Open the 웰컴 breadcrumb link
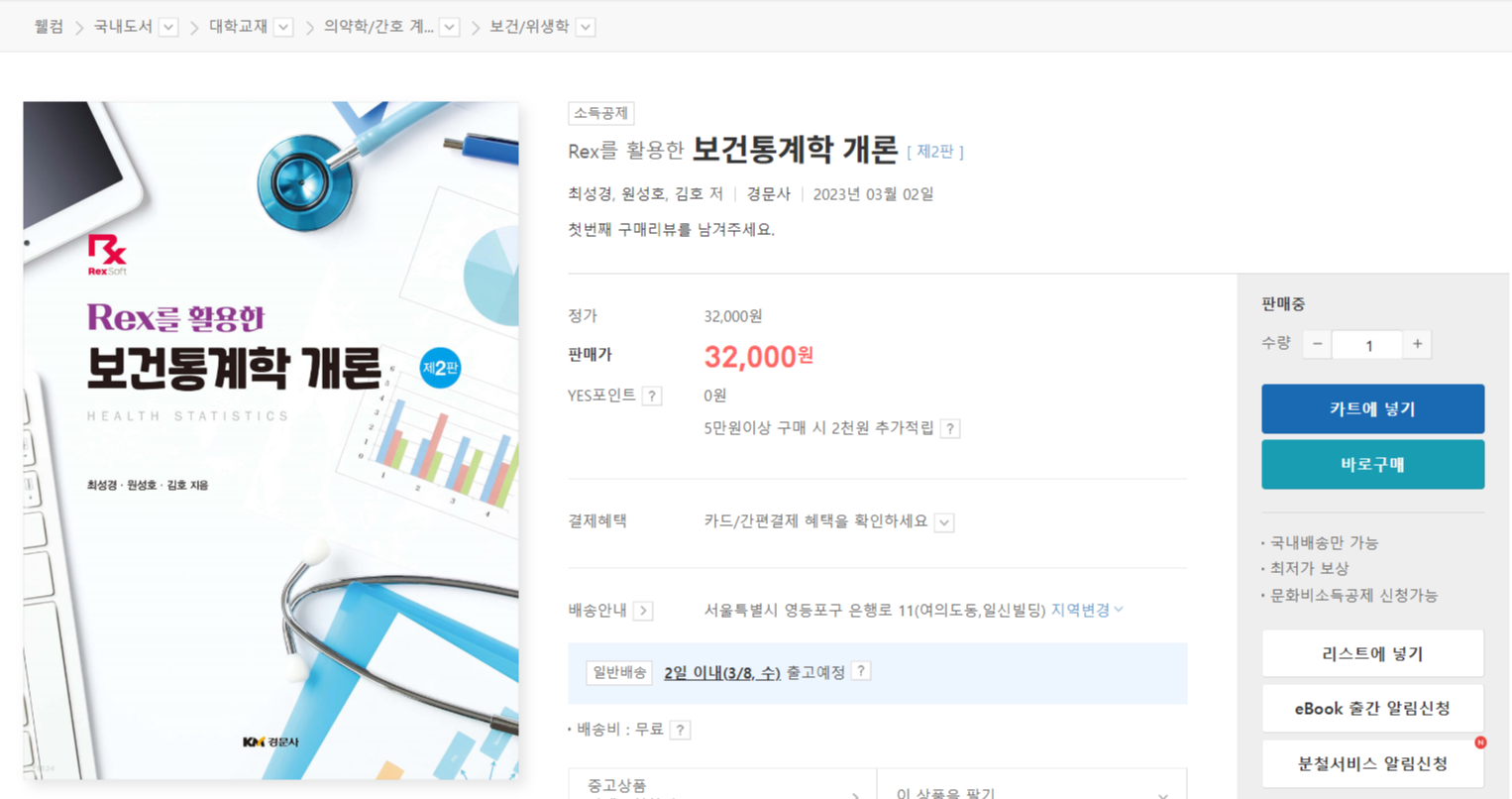Viewport: 1512px width, 799px height. coord(49,27)
